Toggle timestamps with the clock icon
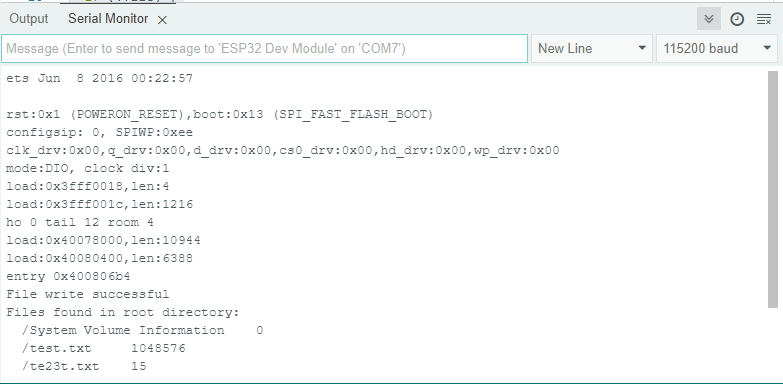Viewport: 783px width, 384px height. tap(737, 19)
